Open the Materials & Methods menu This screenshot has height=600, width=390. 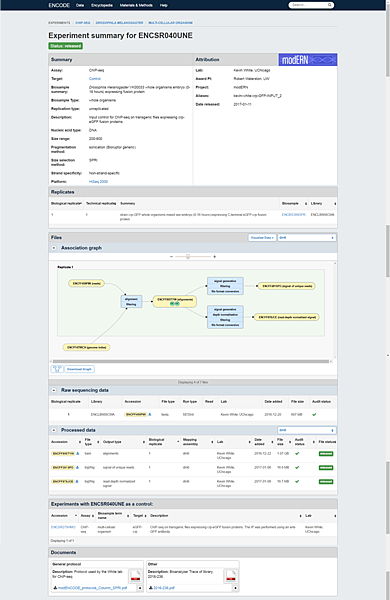tap(136, 5)
